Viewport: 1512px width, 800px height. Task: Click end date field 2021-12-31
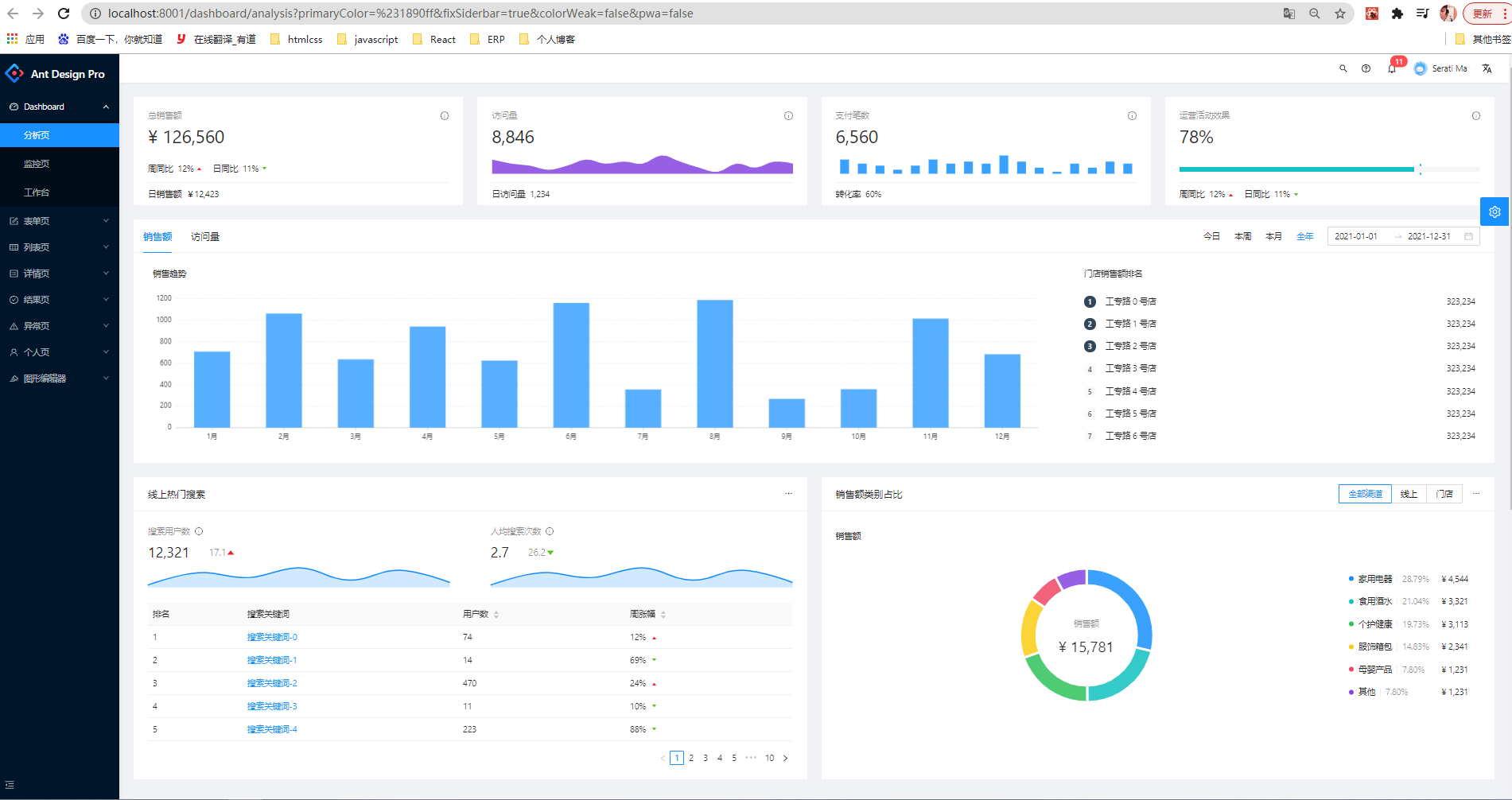coord(1429,236)
